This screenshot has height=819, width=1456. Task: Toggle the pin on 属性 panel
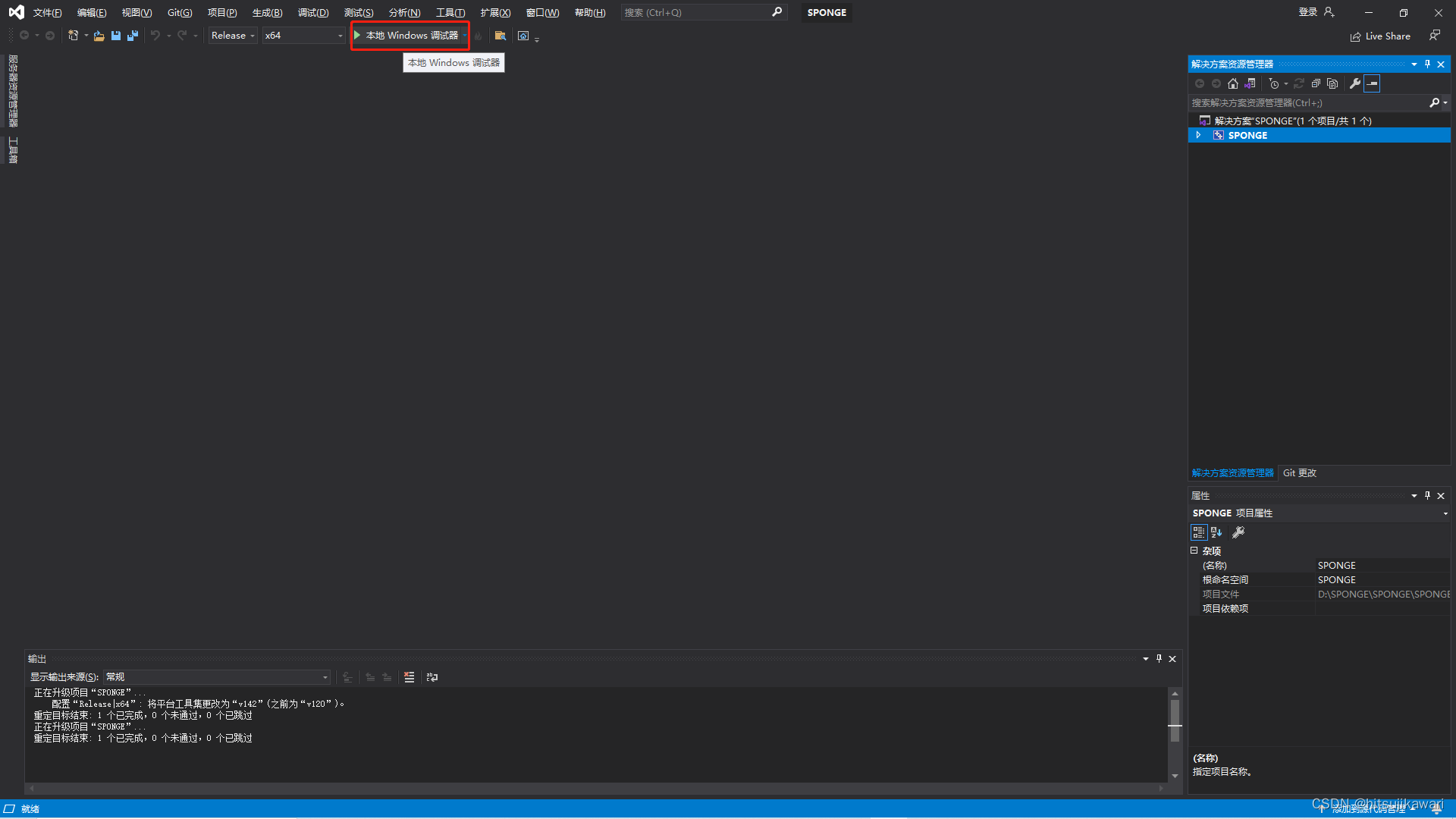(x=1427, y=496)
